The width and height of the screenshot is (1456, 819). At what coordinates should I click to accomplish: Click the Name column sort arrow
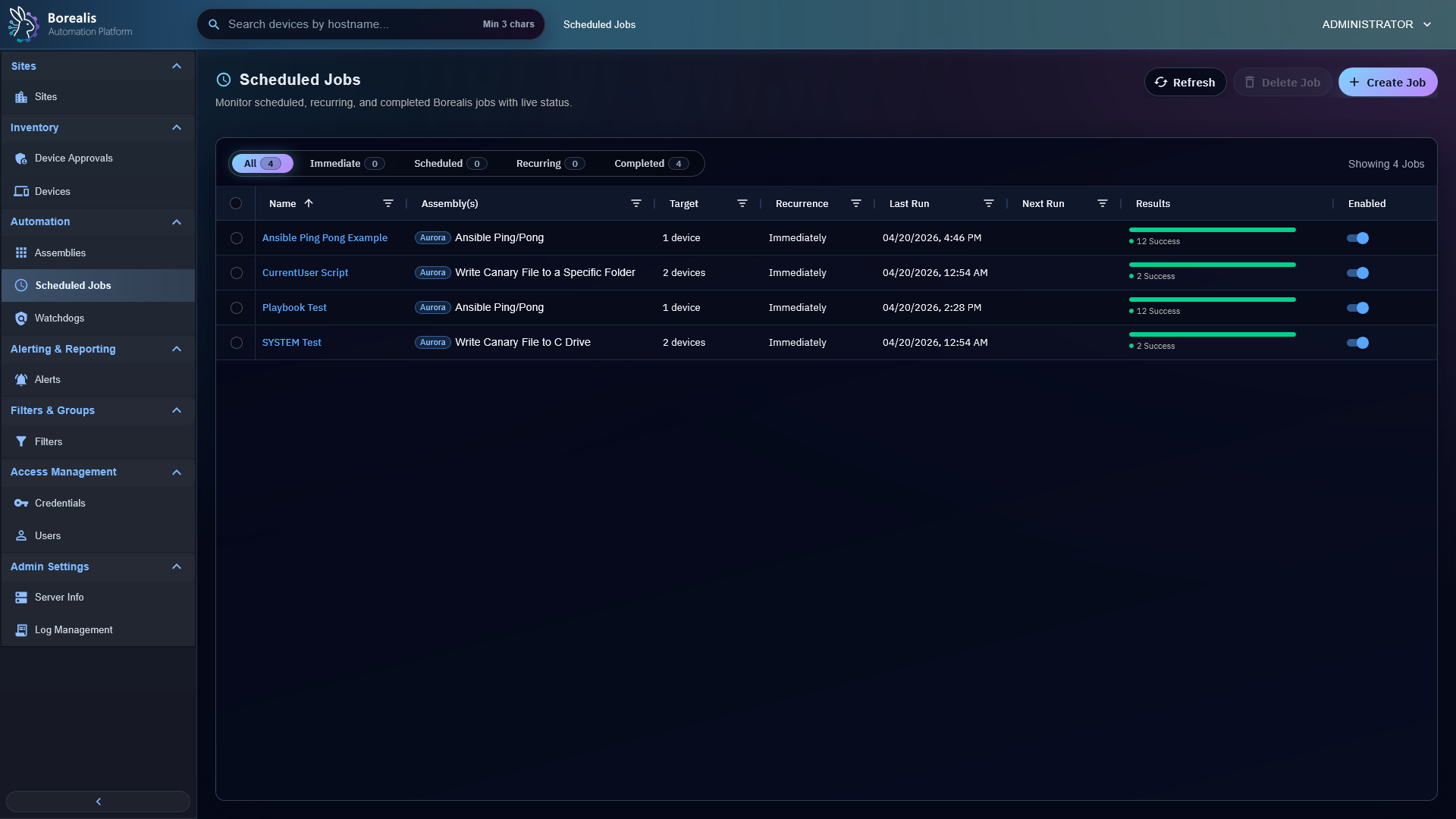click(309, 203)
